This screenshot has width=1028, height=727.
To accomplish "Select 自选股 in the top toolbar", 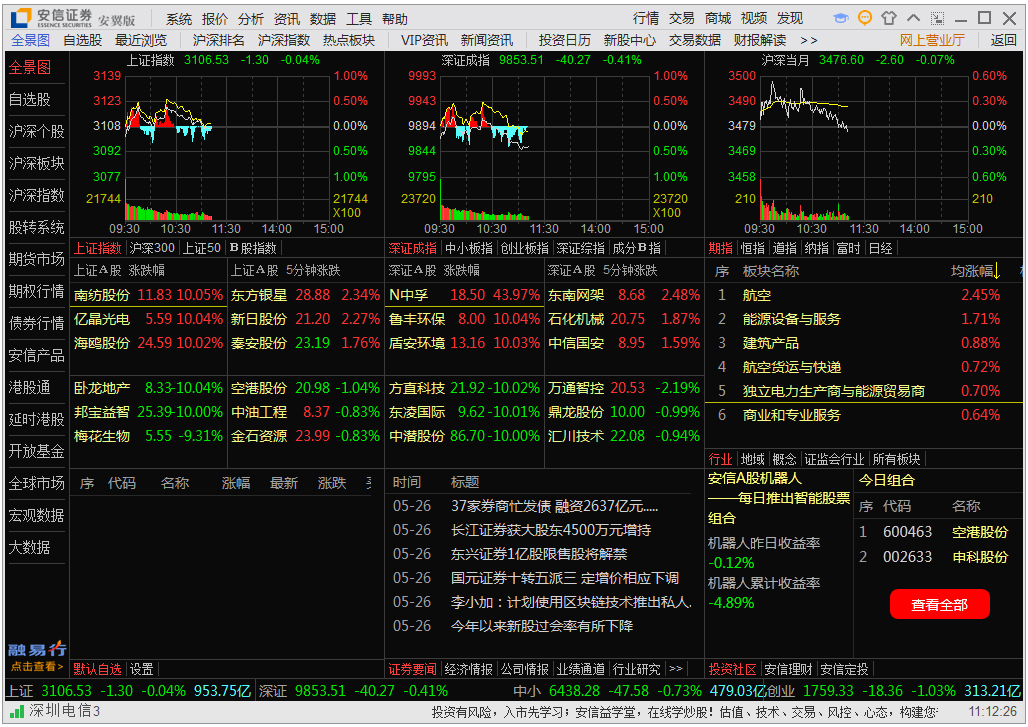I will pos(83,41).
